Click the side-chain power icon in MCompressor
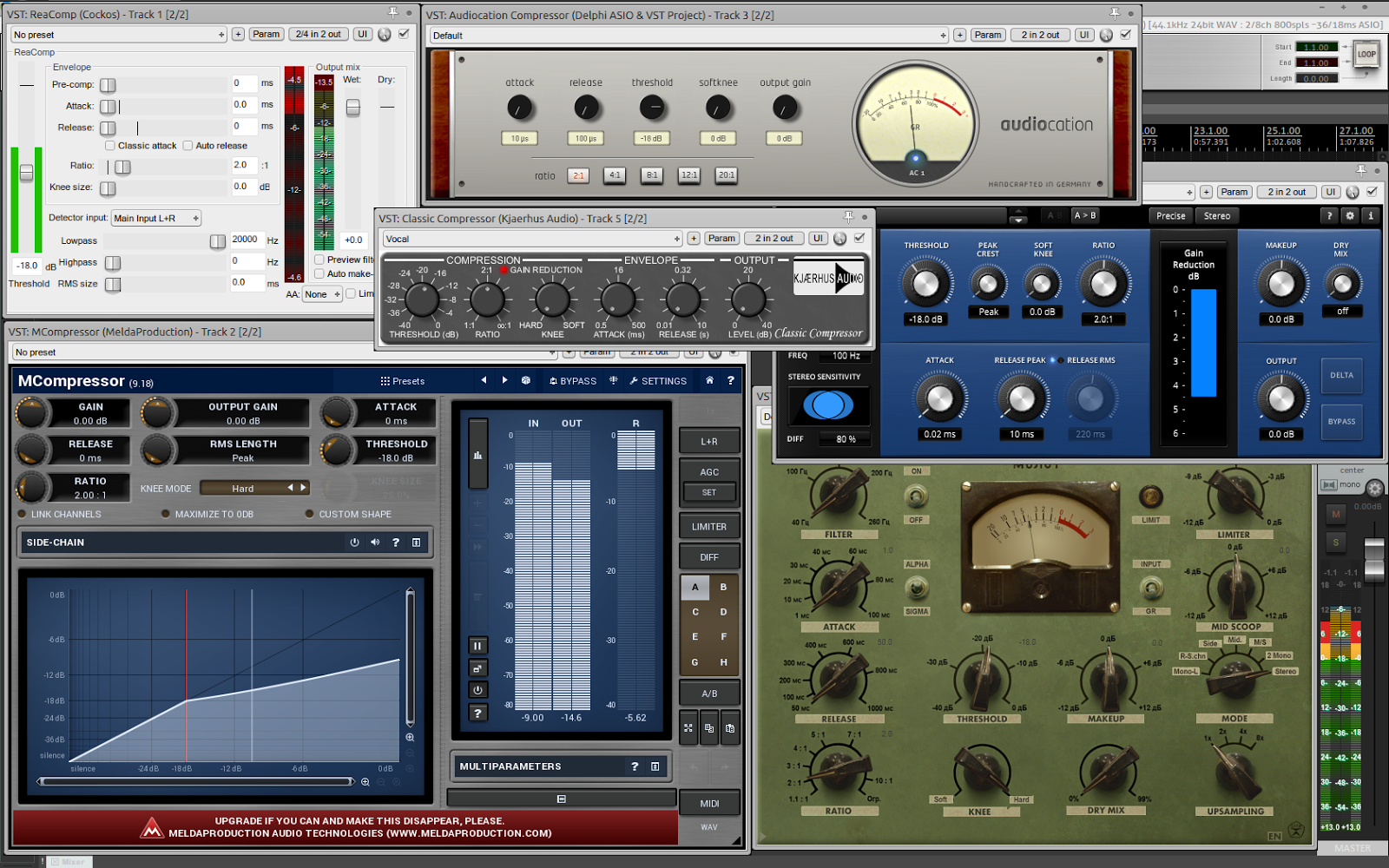This screenshot has width=1389, height=868. 354,542
